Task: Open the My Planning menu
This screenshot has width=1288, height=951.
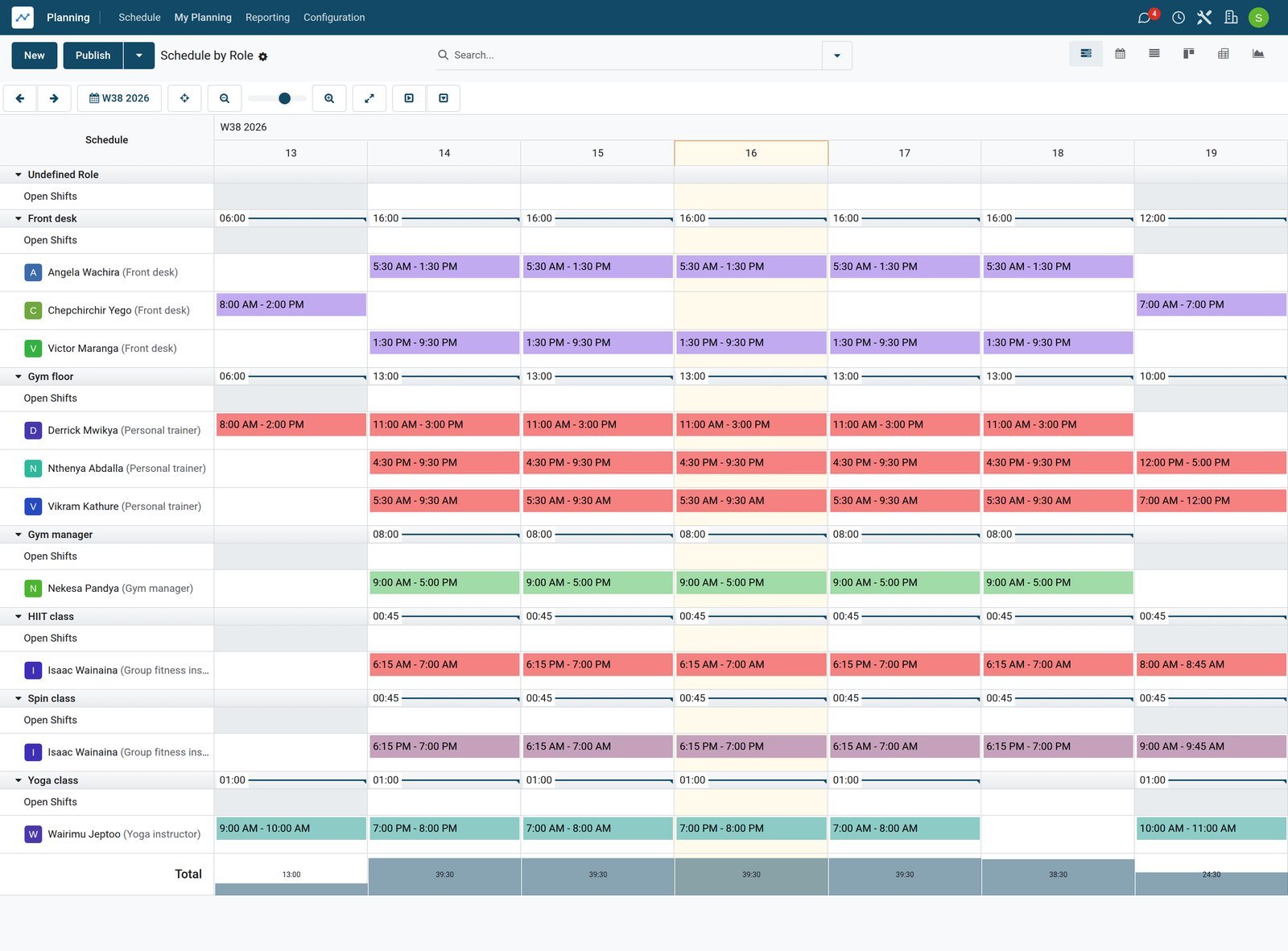Action: coord(203,18)
